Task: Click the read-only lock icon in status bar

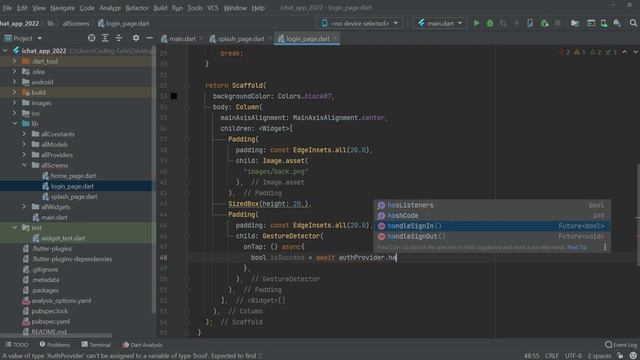Action: 620,356
